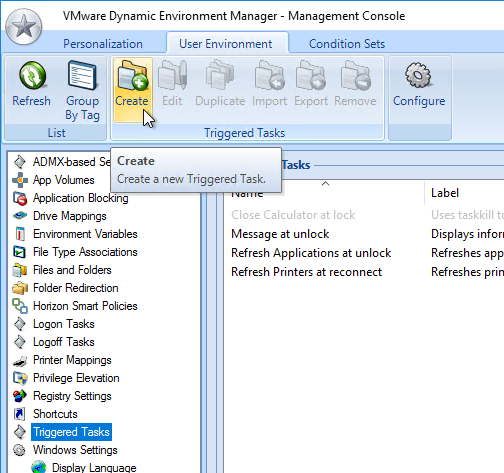Select the Message at unlock task
The width and height of the screenshot is (504, 473).
[280, 234]
